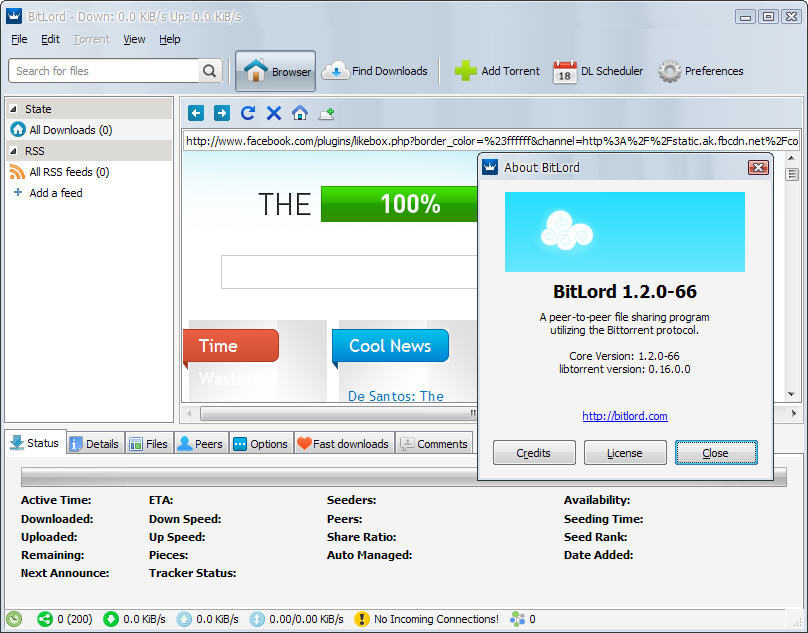
Task: Switch to the Fast downloads tab
Action: (x=344, y=444)
